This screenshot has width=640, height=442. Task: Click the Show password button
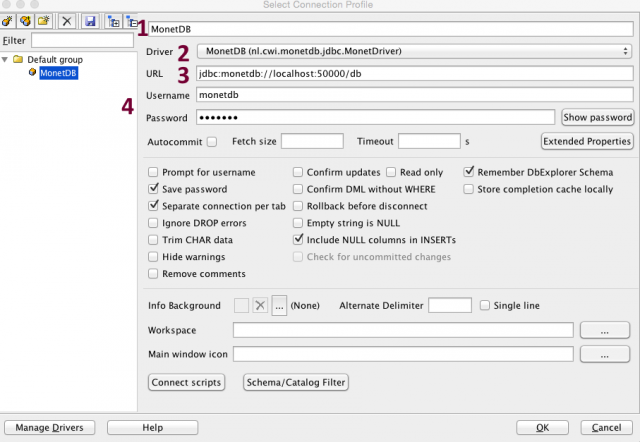coord(596,117)
